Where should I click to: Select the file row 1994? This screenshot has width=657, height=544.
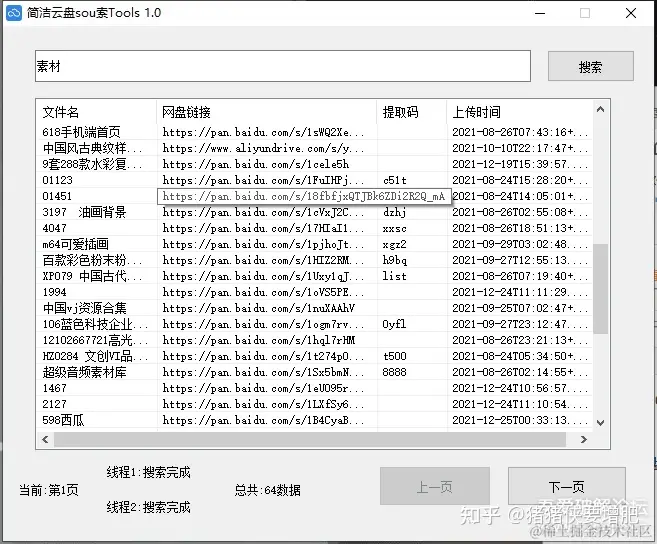pyautogui.click(x=314, y=292)
